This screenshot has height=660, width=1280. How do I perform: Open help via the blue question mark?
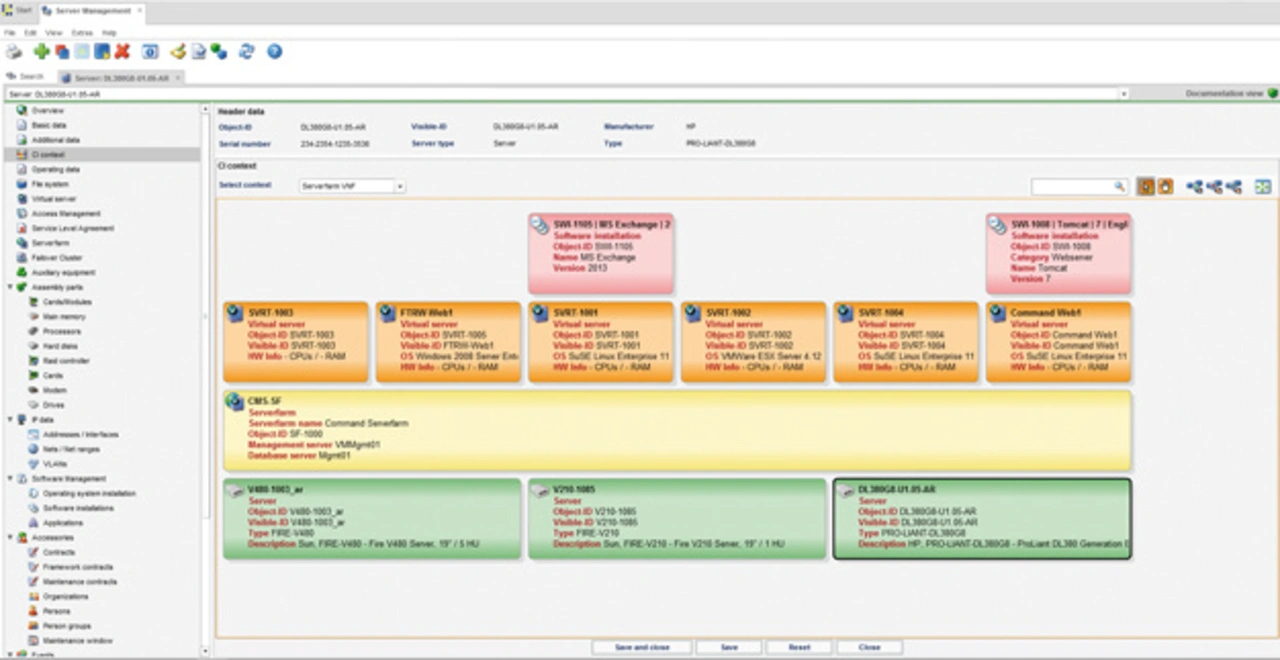click(274, 52)
